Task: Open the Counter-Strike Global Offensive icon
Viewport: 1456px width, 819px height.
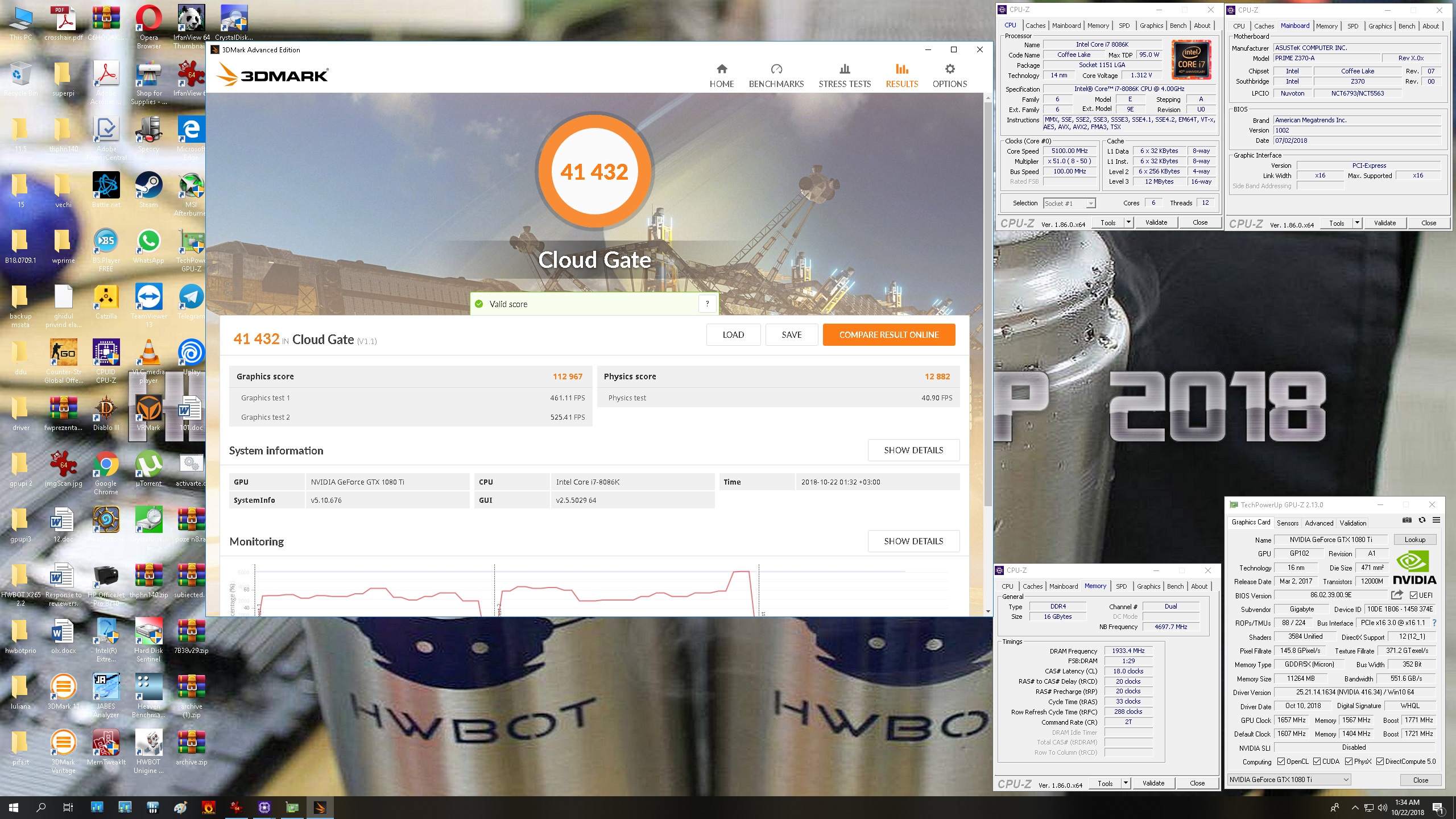Action: click(x=63, y=361)
